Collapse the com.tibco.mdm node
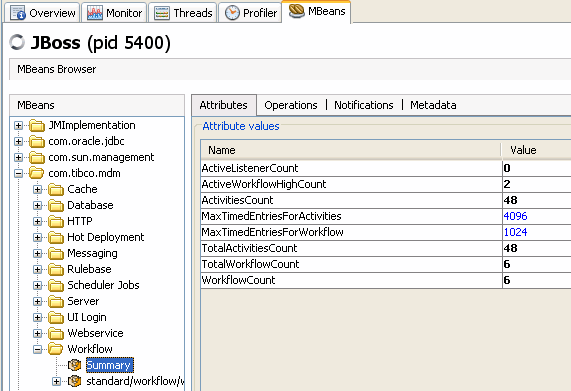 pyautogui.click(x=18, y=174)
